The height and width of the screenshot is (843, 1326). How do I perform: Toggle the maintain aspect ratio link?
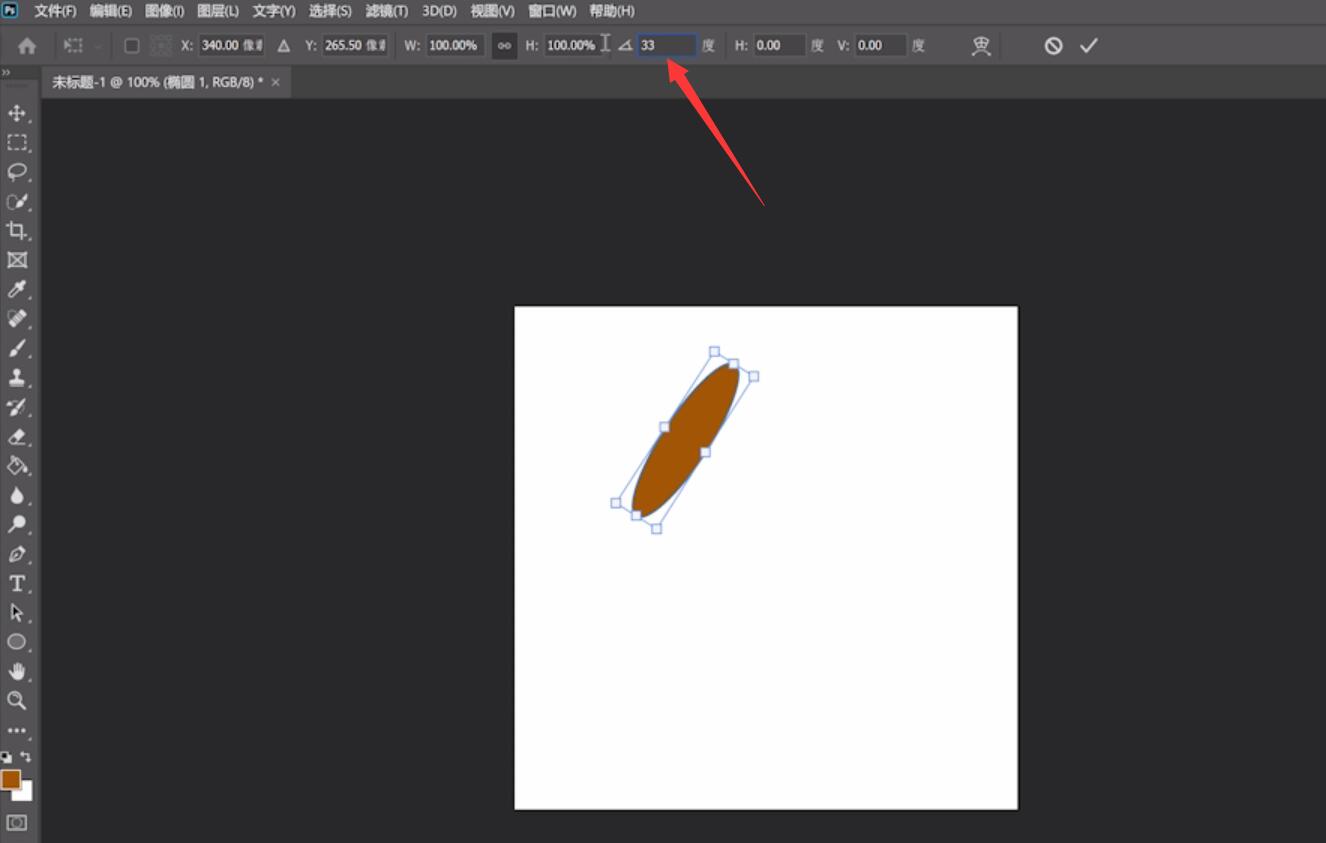point(505,46)
